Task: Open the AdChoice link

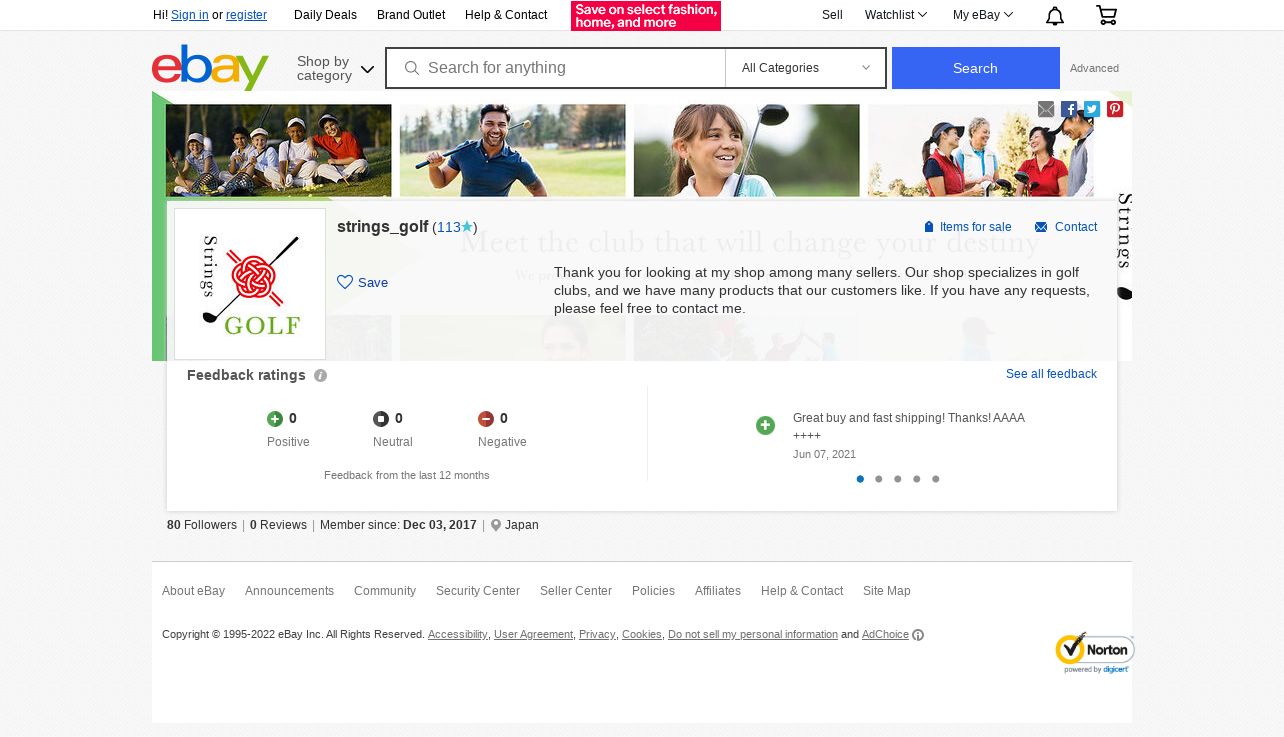Action: point(885,635)
